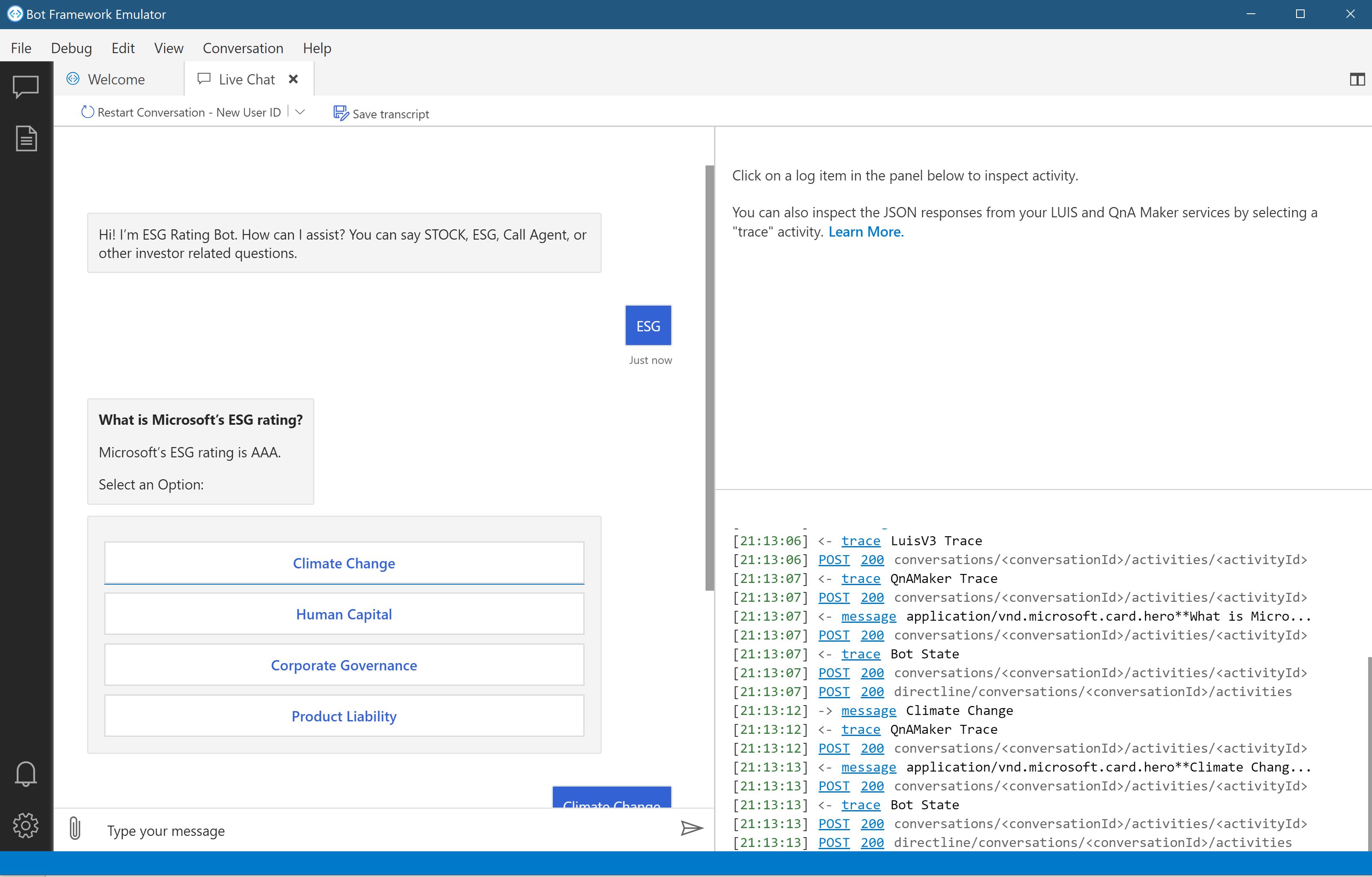The width and height of the screenshot is (1372, 877).
Task: Open the Debug menu
Action: pyautogui.click(x=71, y=48)
